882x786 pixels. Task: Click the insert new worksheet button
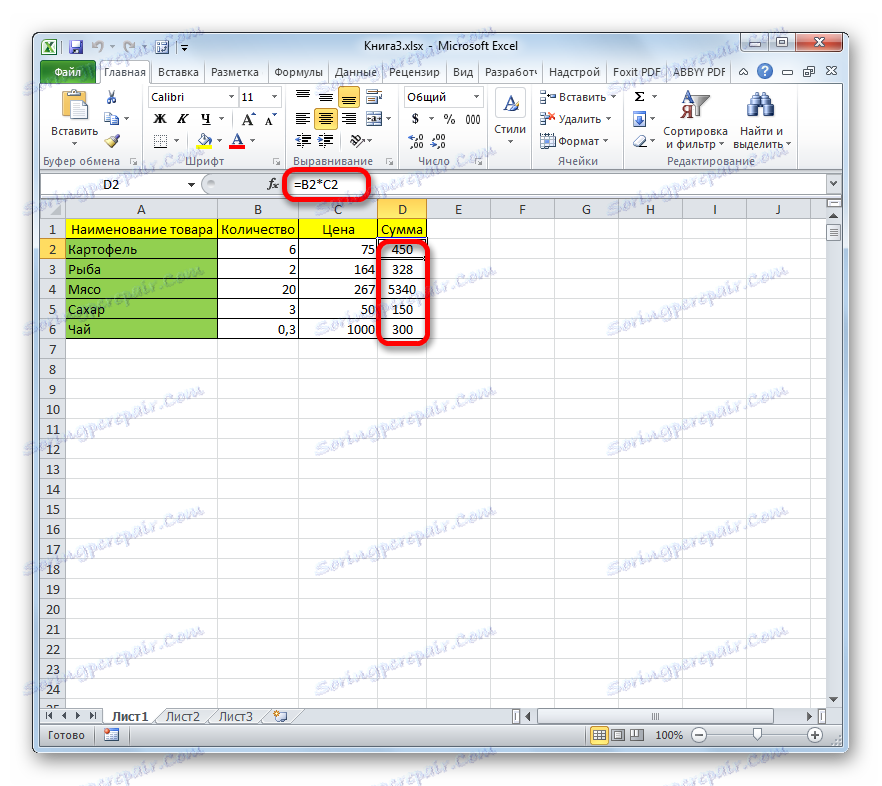[x=280, y=716]
